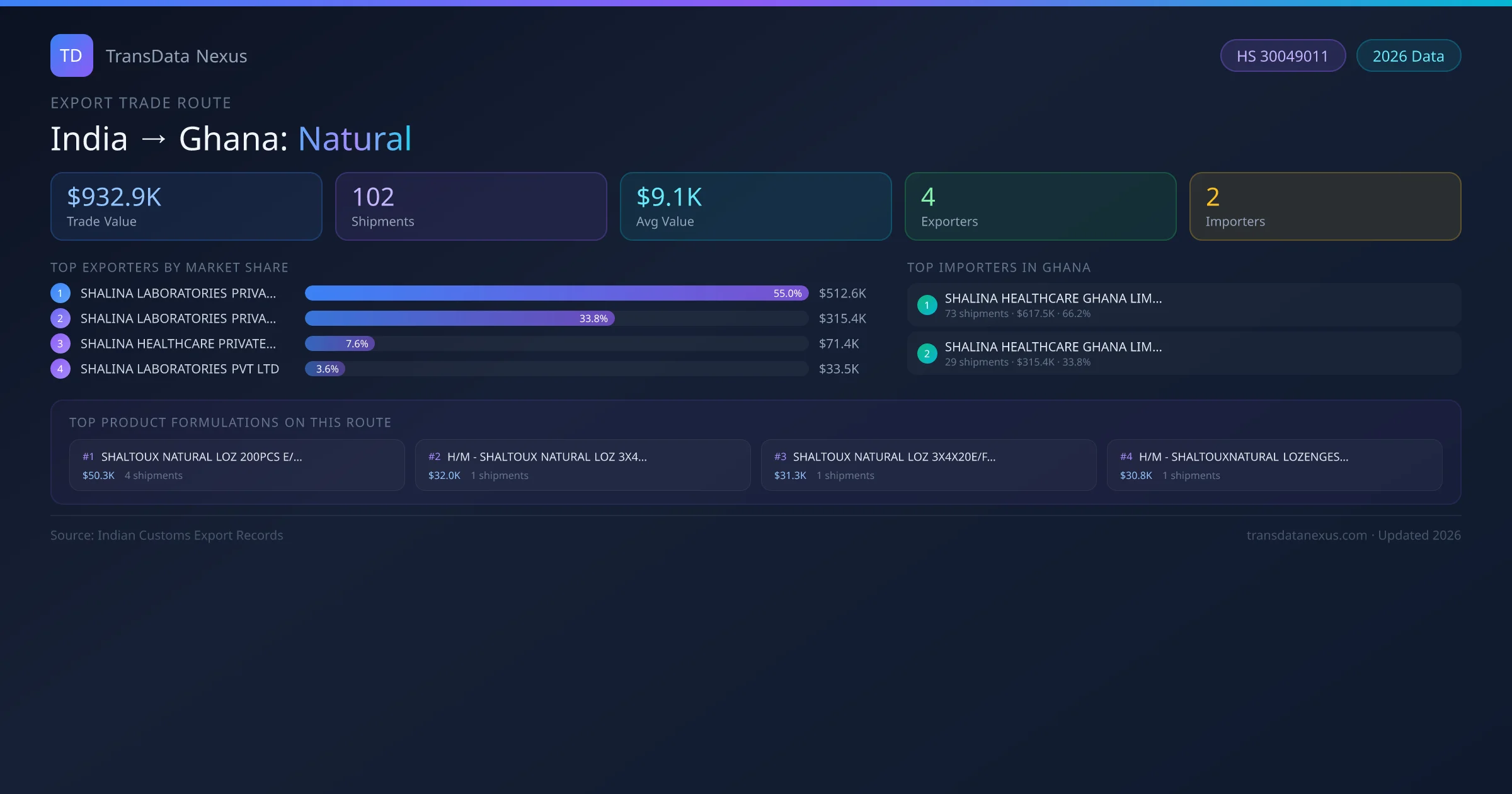Click exporter rank 2 badge

[60, 318]
